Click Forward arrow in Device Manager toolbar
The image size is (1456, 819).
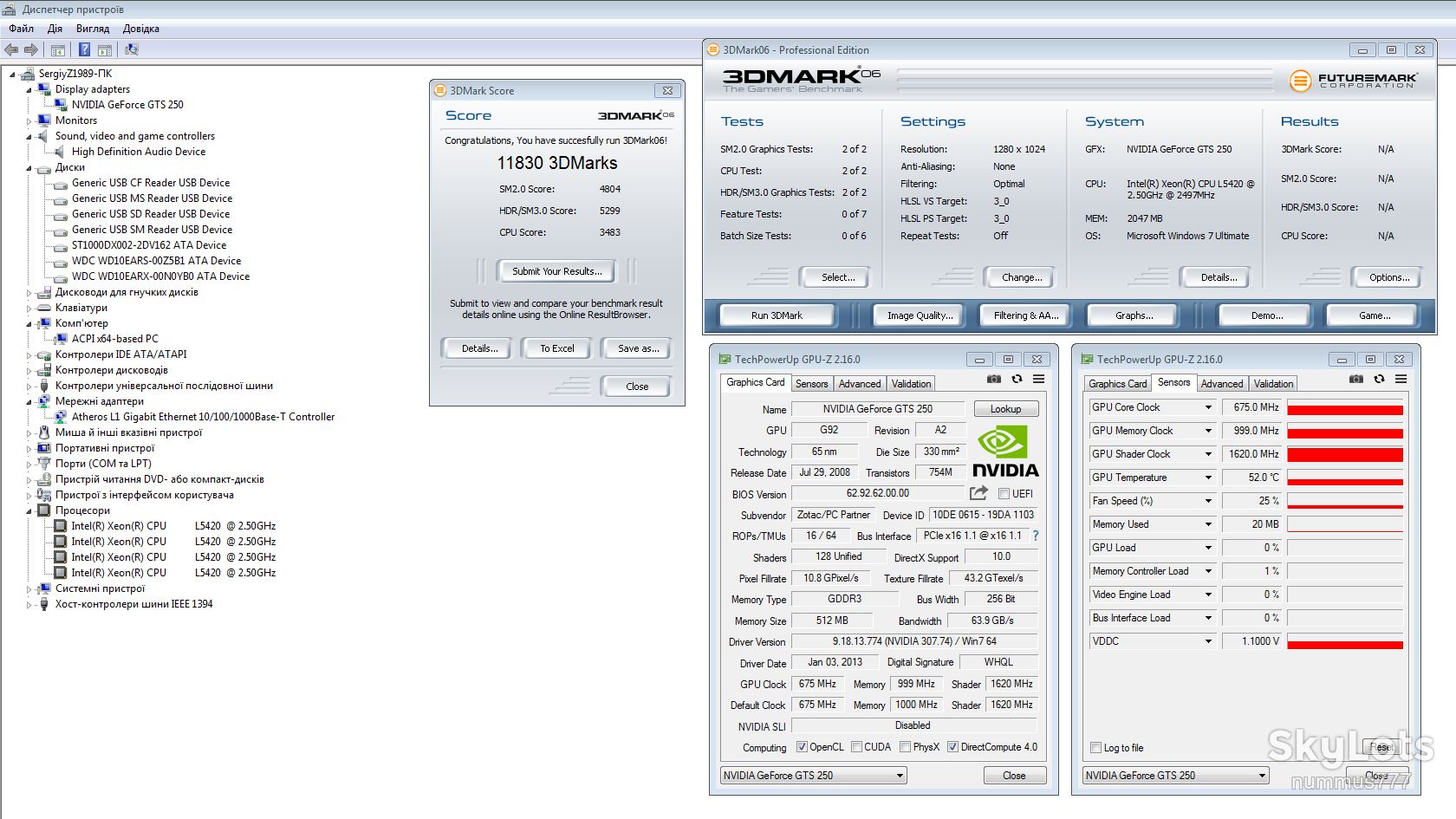pyautogui.click(x=31, y=50)
